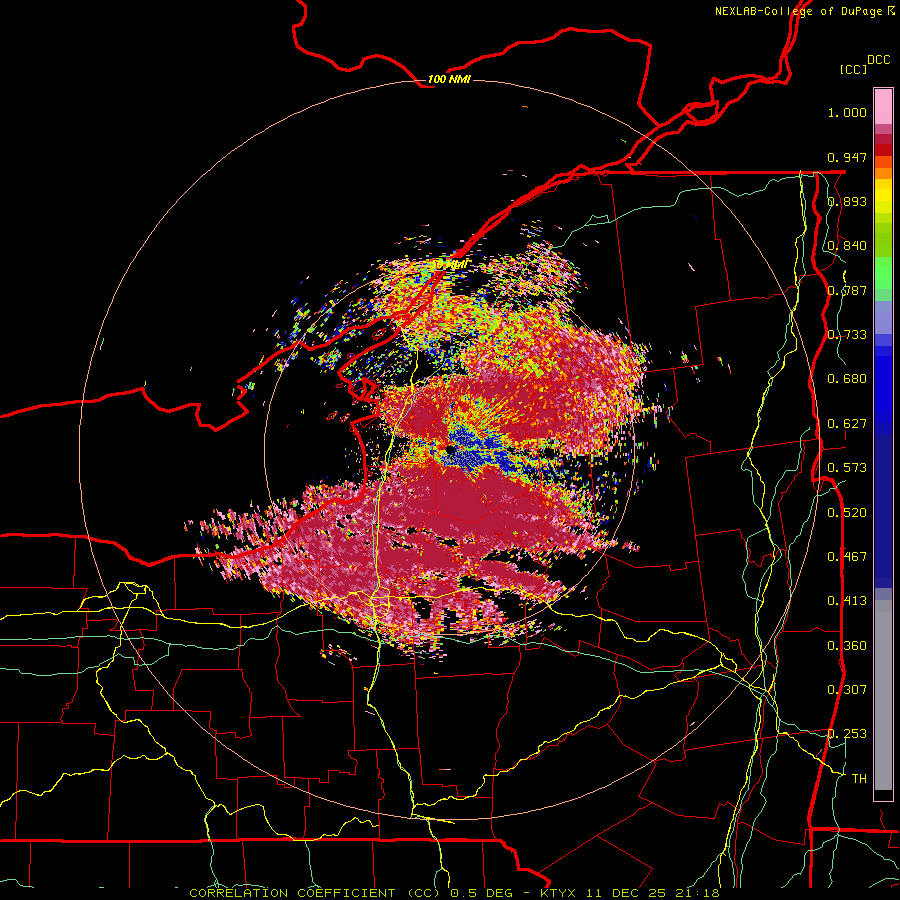The width and height of the screenshot is (900, 900).
Task: Click the 0.307 scale value
Action: point(847,690)
